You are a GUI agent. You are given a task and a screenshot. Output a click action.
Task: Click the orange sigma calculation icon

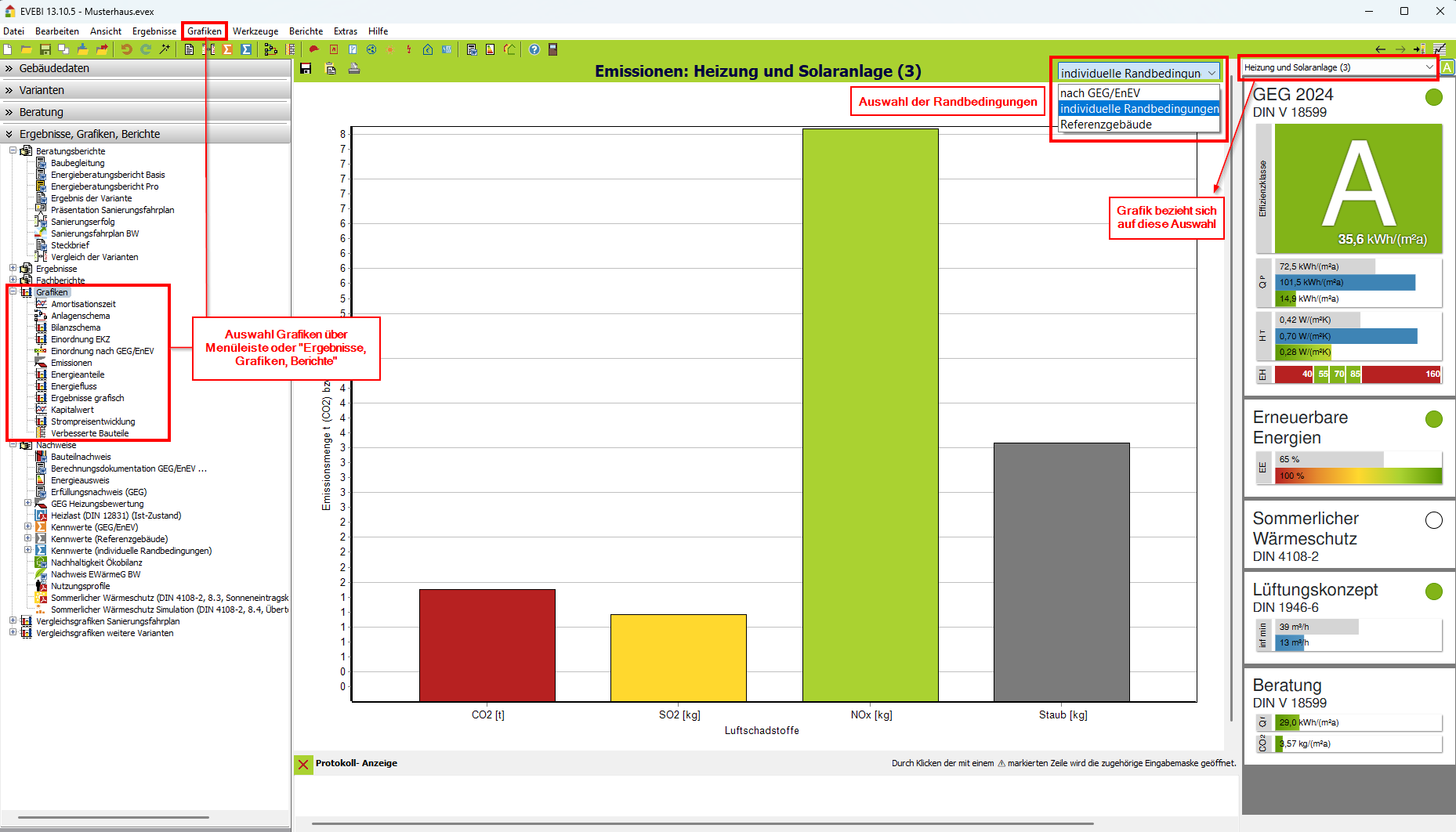227,49
